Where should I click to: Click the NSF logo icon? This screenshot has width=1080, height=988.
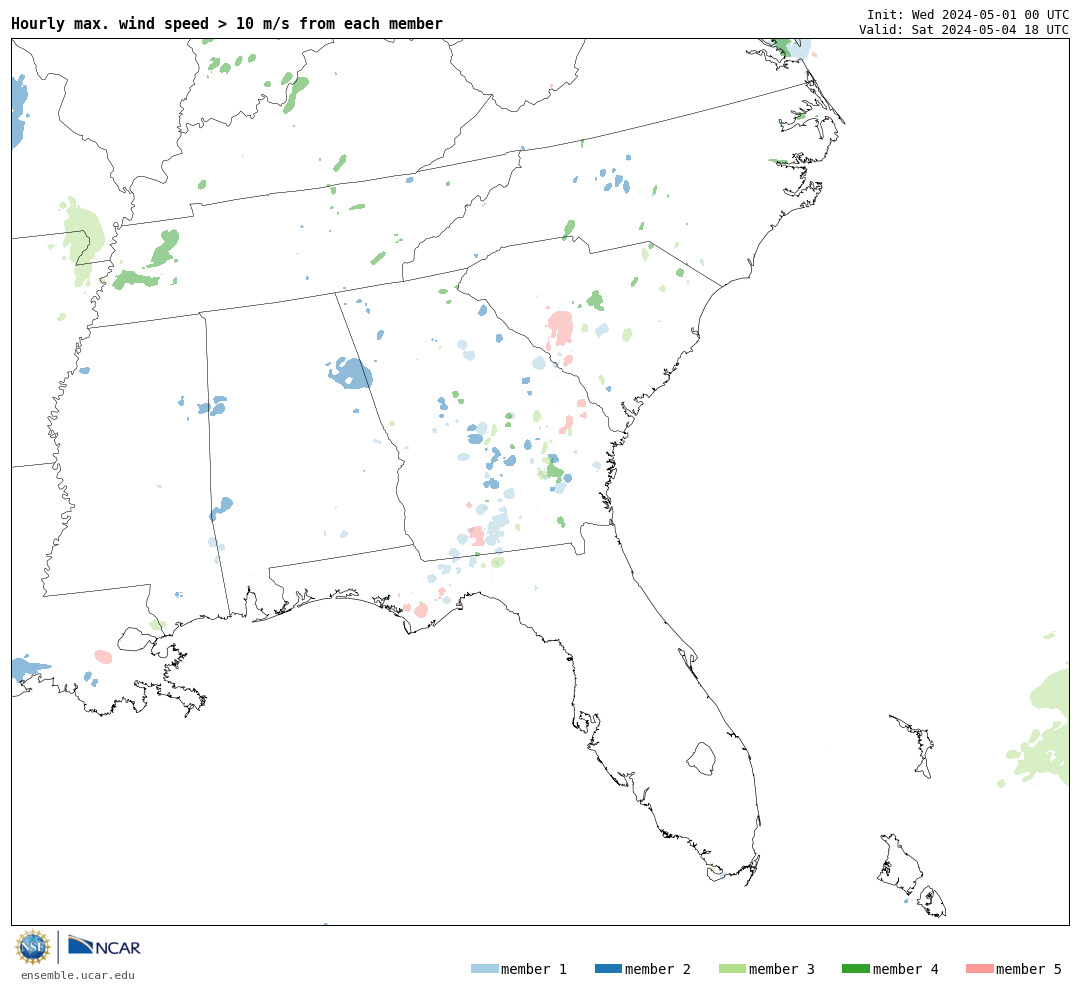pos(32,947)
